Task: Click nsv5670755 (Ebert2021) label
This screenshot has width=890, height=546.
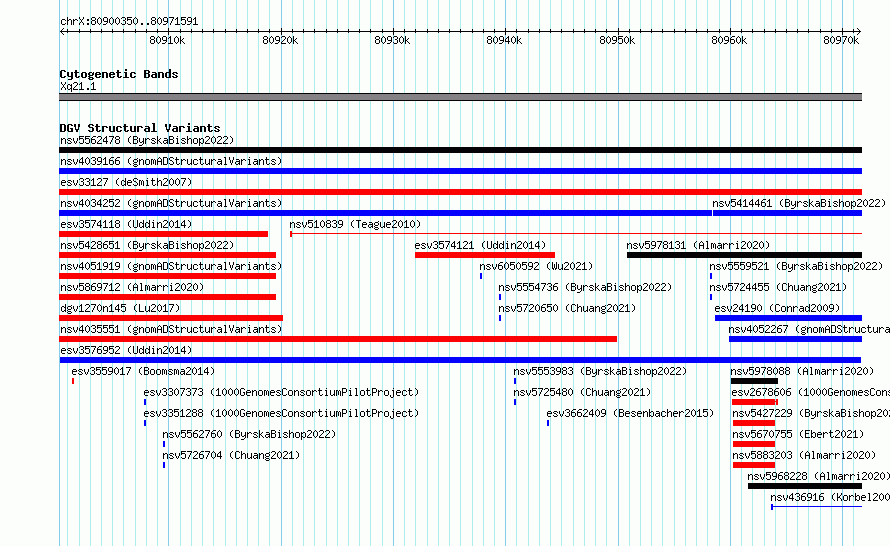Action: click(x=798, y=434)
